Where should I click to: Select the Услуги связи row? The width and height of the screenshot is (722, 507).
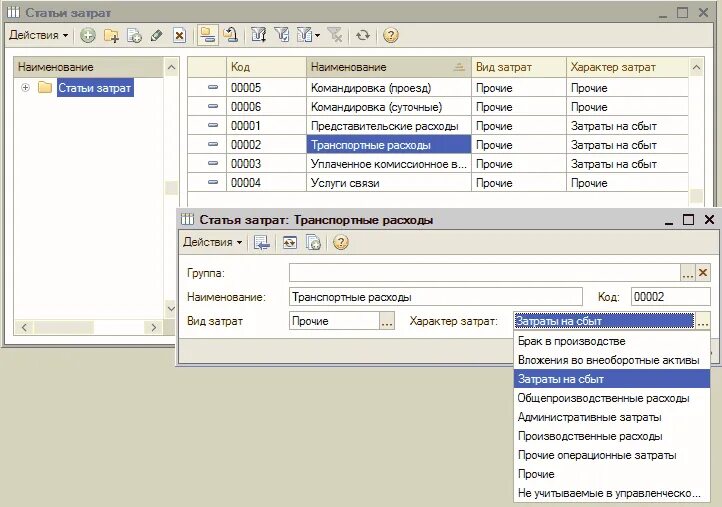pyautogui.click(x=437, y=183)
